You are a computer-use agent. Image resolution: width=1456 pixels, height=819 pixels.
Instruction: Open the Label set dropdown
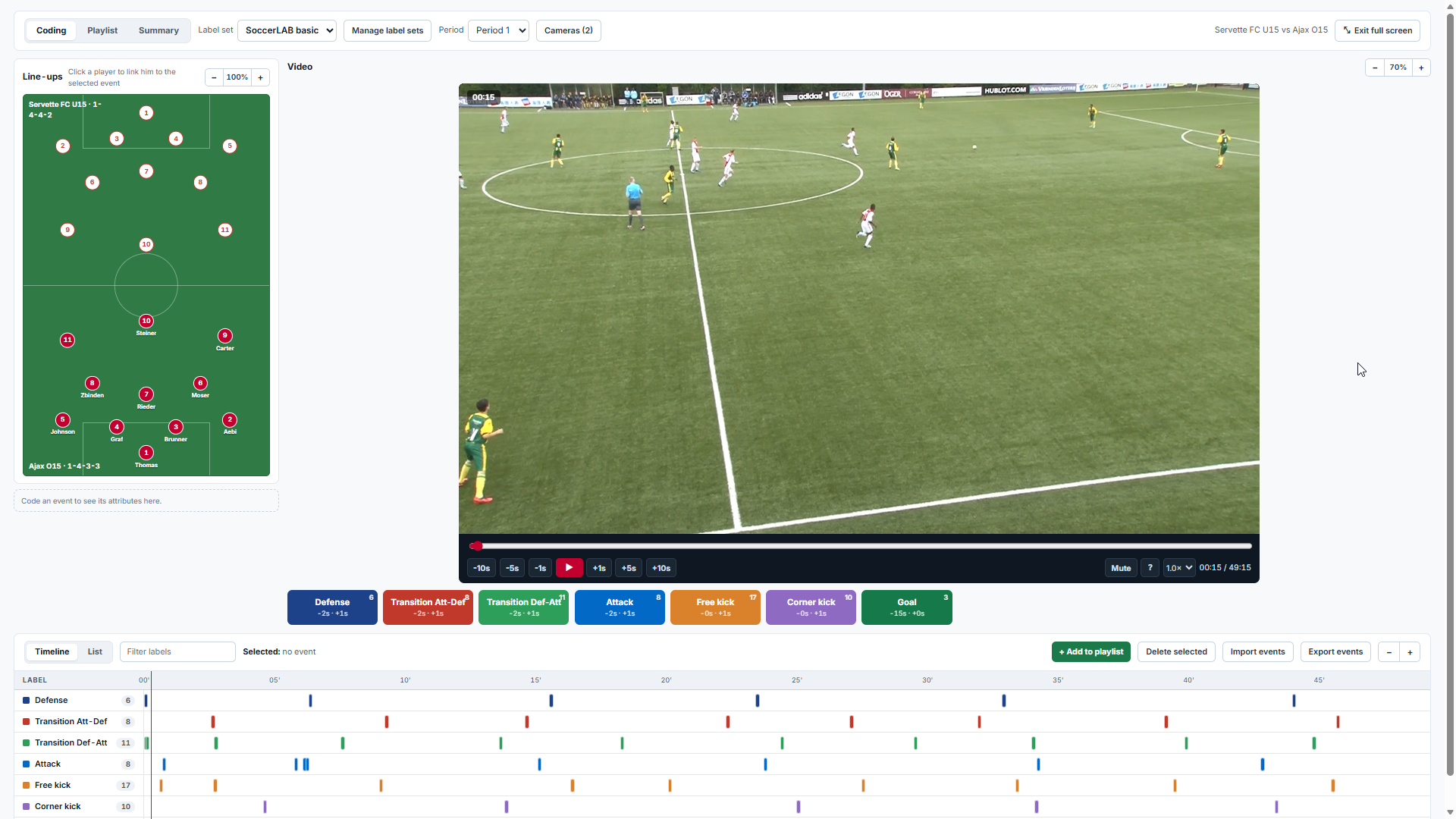pyautogui.click(x=287, y=30)
